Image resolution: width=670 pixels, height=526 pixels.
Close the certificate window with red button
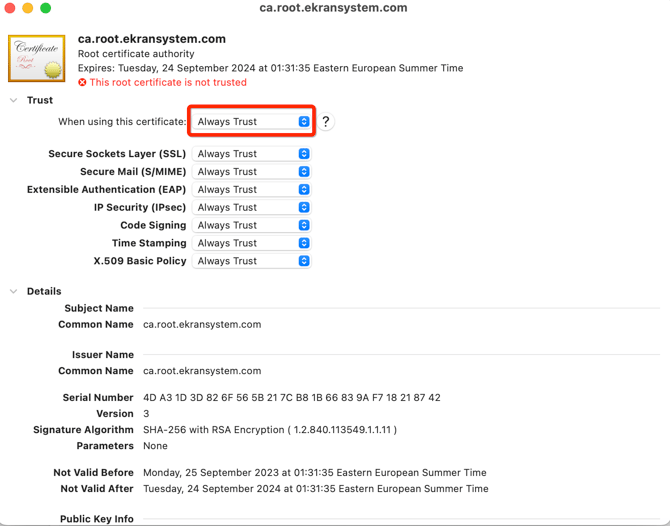(x=10, y=8)
